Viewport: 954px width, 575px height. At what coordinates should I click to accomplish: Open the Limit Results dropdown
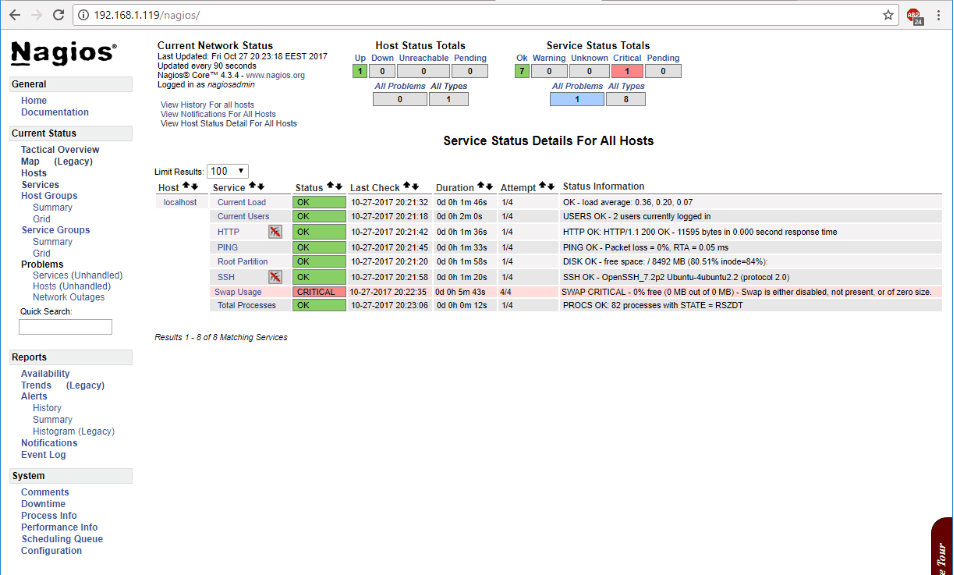[x=228, y=172]
